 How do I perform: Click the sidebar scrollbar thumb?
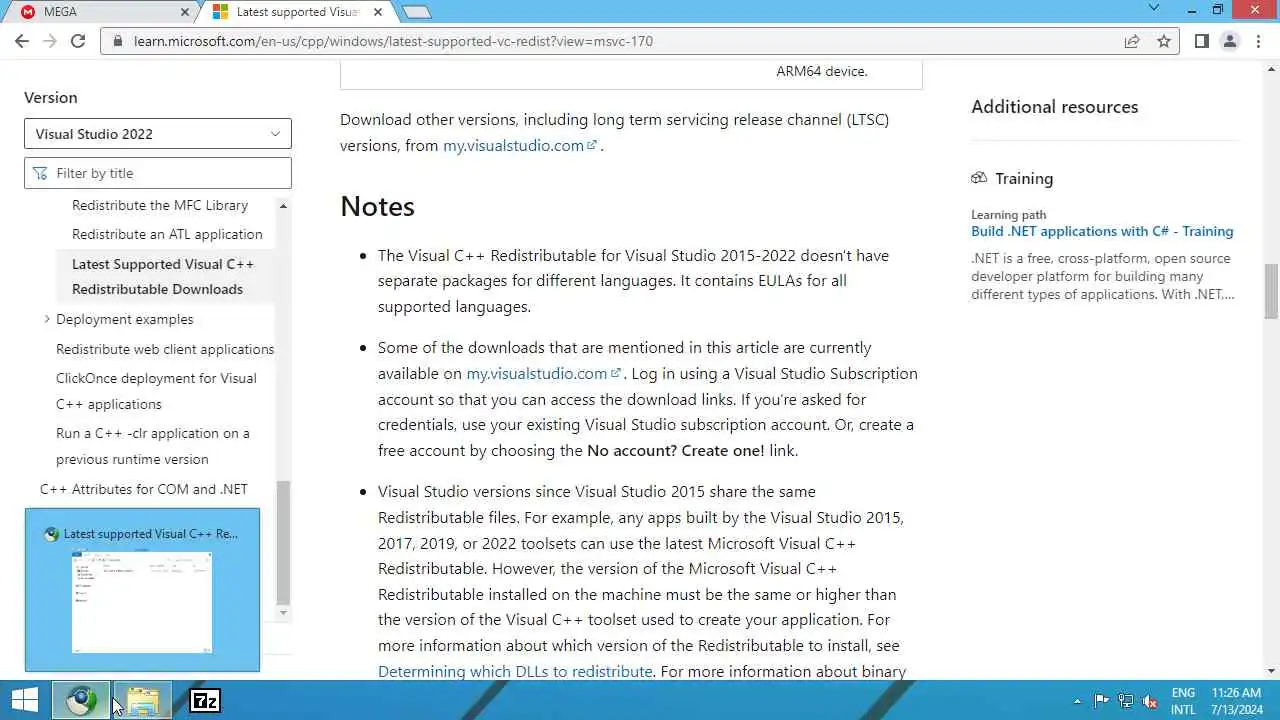(283, 542)
